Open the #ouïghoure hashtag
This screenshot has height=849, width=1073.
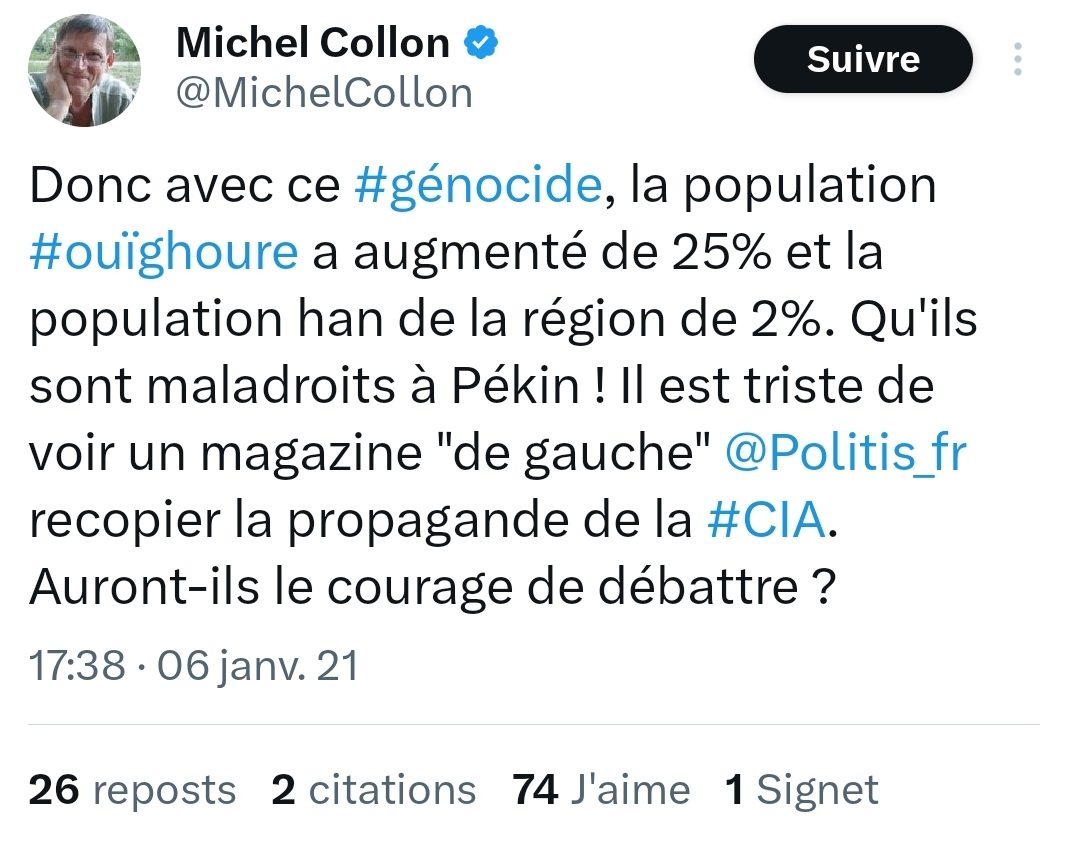(x=164, y=253)
